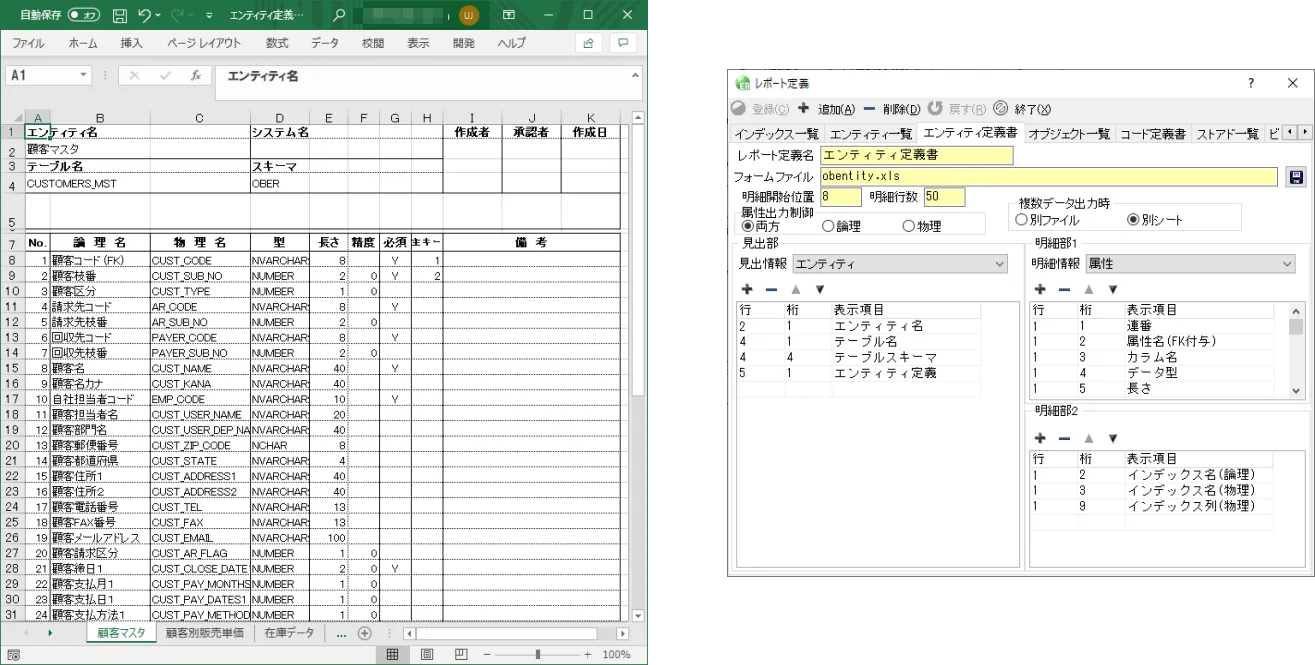Screen dimensions: 1315x665
Task: Move item down in 明細部1 list
Action: 1112,289
